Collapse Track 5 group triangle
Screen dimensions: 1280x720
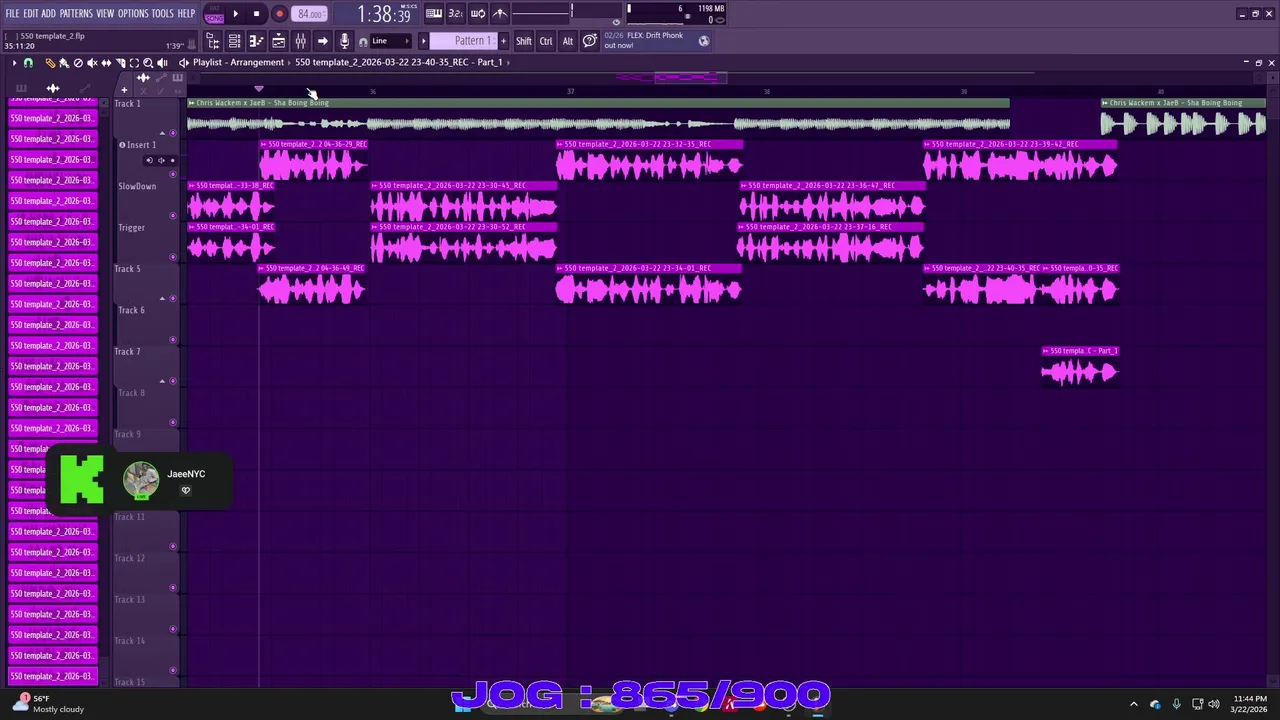click(162, 298)
